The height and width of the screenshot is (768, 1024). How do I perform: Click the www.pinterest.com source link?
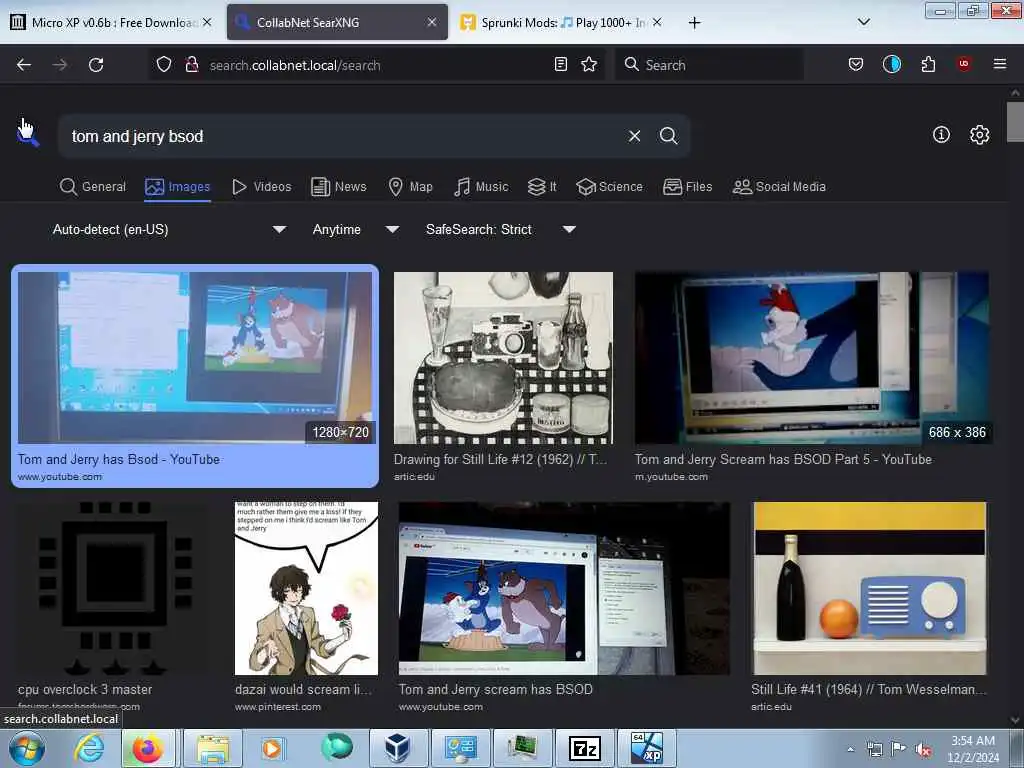pos(278,707)
